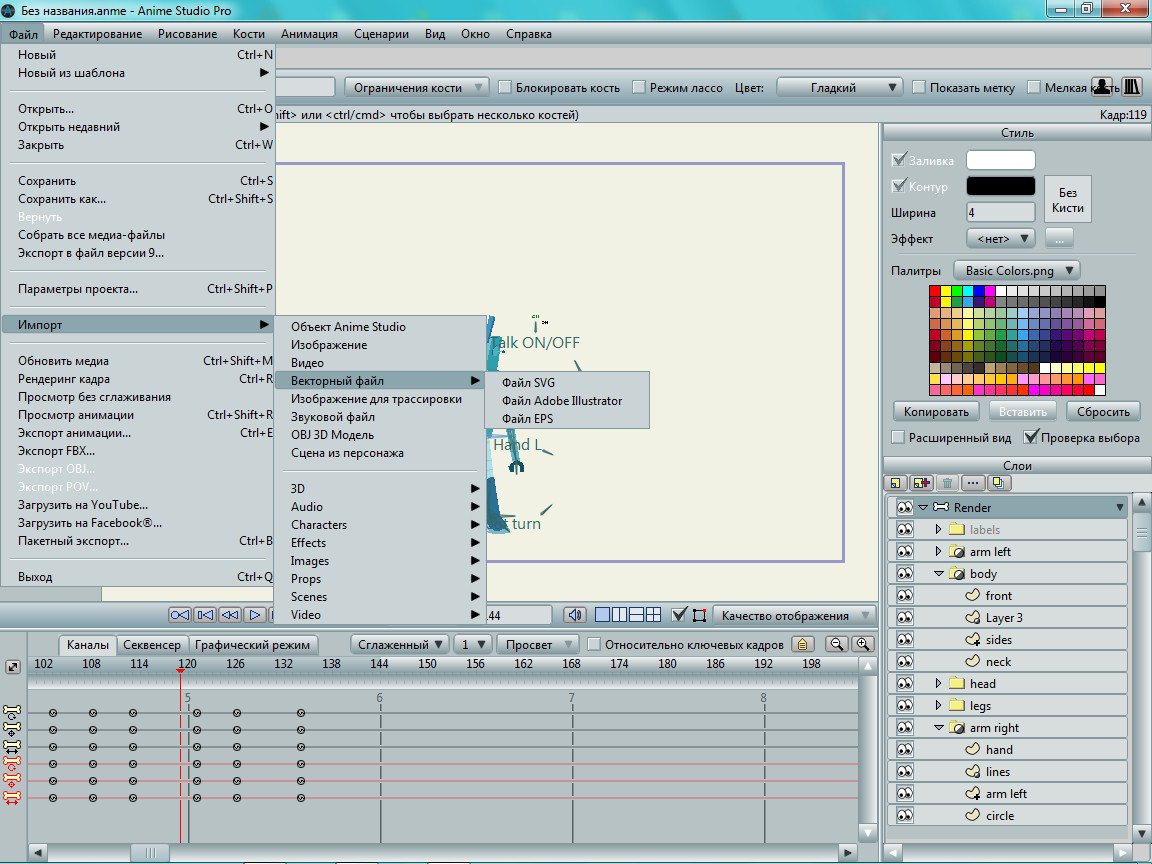Toggle 'Проверка выбора' checkbox
The width and height of the screenshot is (1152, 864).
pos(1031,438)
